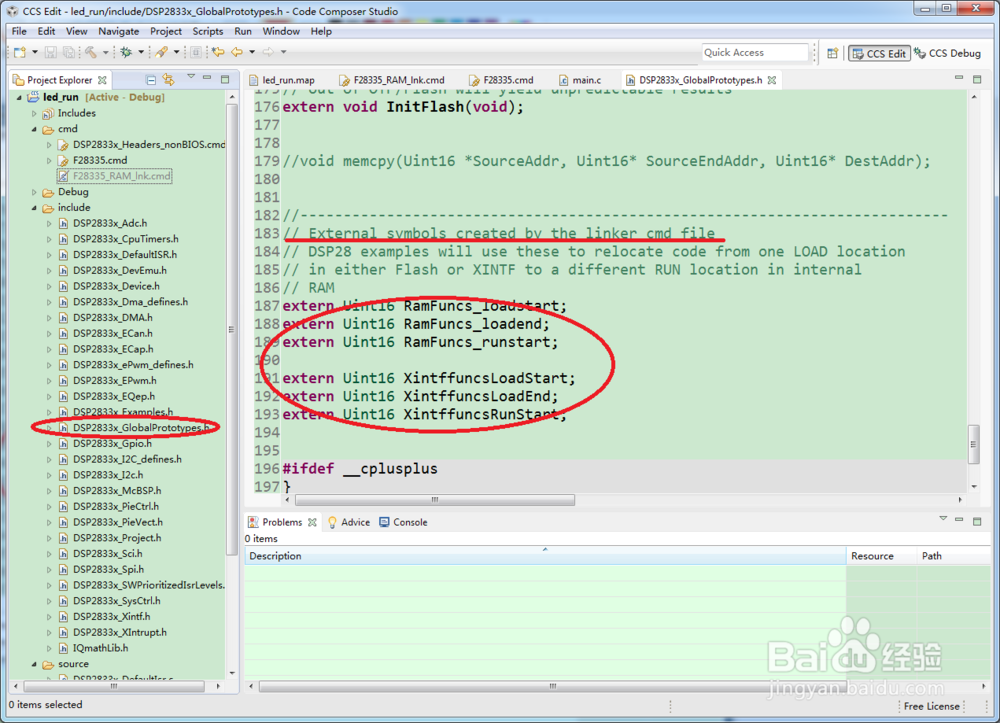Image resolution: width=1000 pixels, height=723 pixels.
Task: Open Problems panel view menu triangle
Action: 943,519
